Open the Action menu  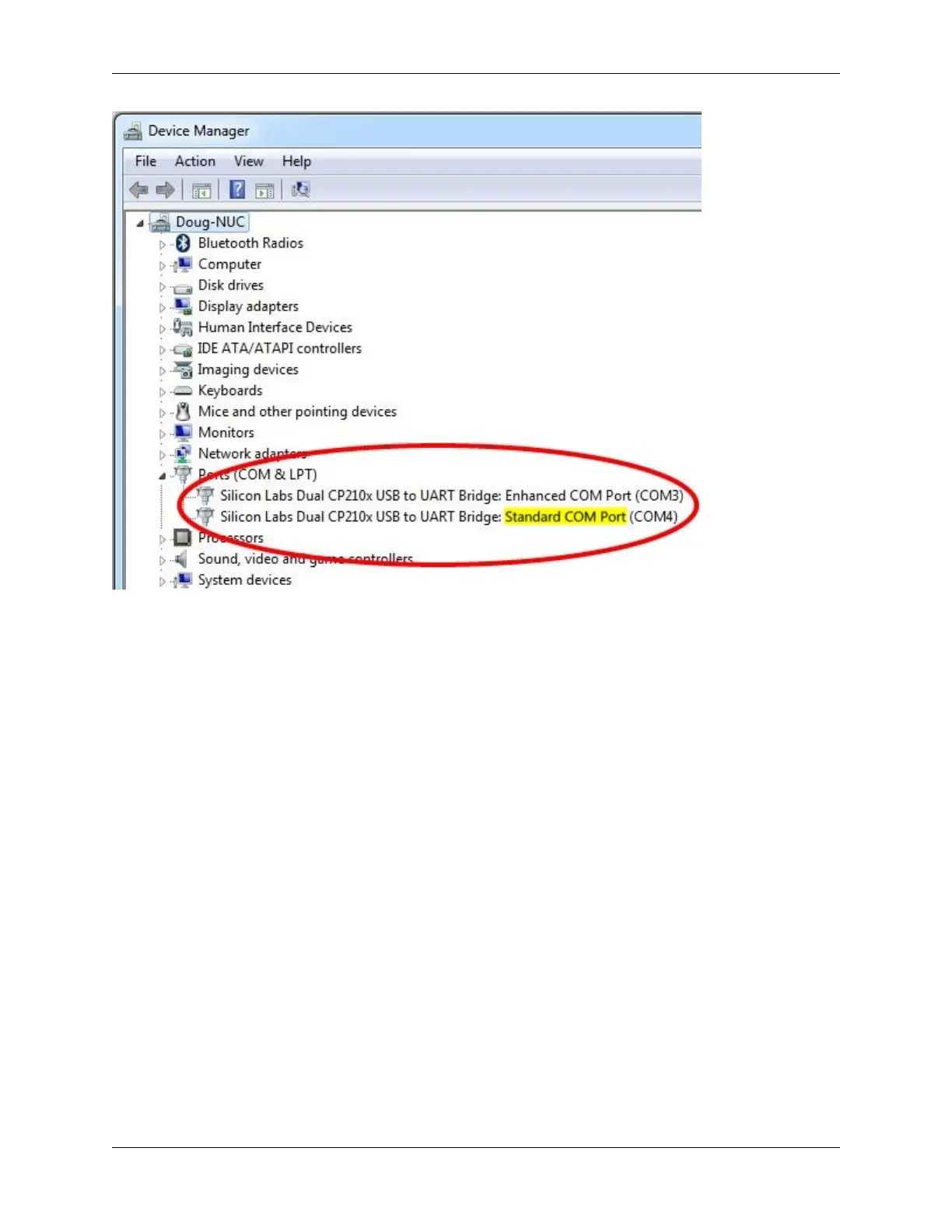pyautogui.click(x=195, y=161)
